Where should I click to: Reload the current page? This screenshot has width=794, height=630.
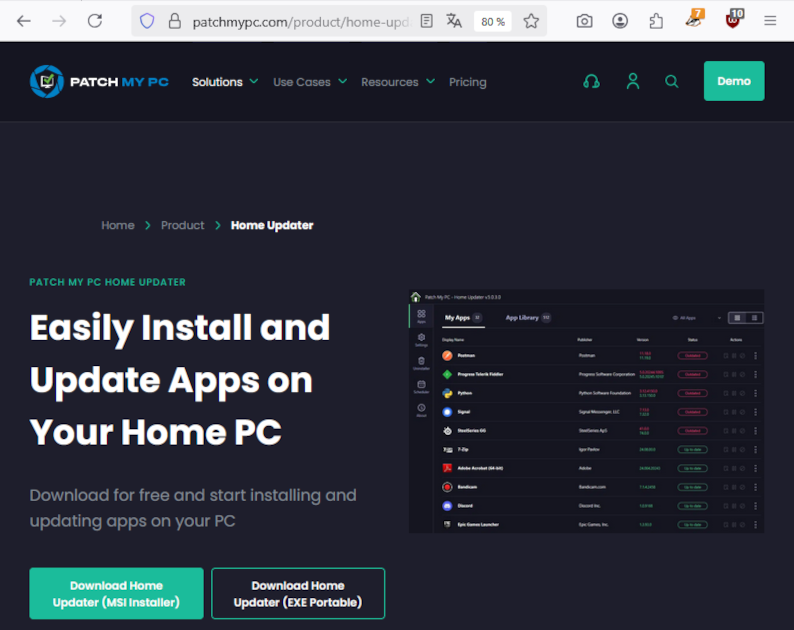(x=95, y=21)
